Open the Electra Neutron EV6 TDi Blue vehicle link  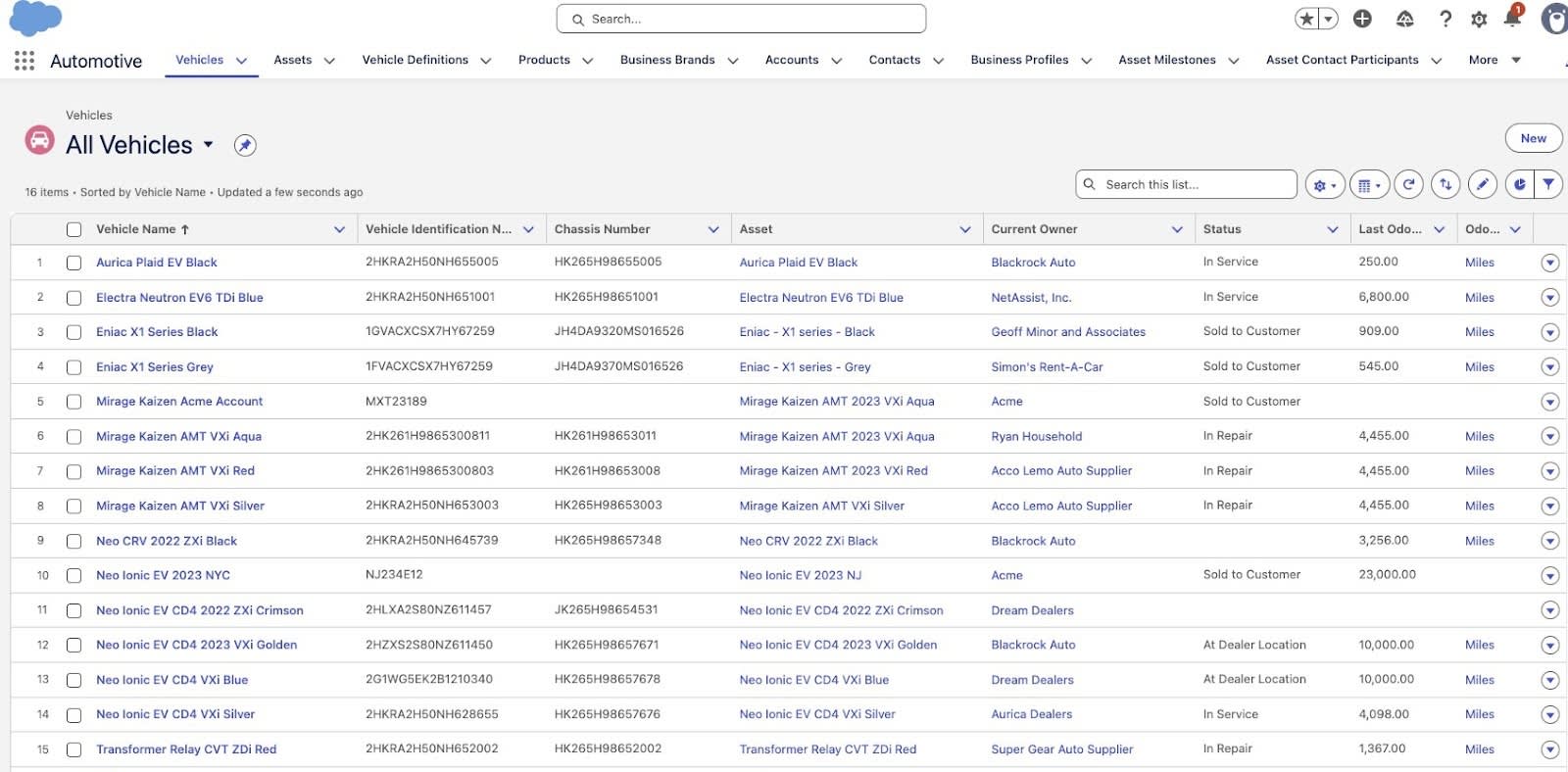tap(179, 298)
